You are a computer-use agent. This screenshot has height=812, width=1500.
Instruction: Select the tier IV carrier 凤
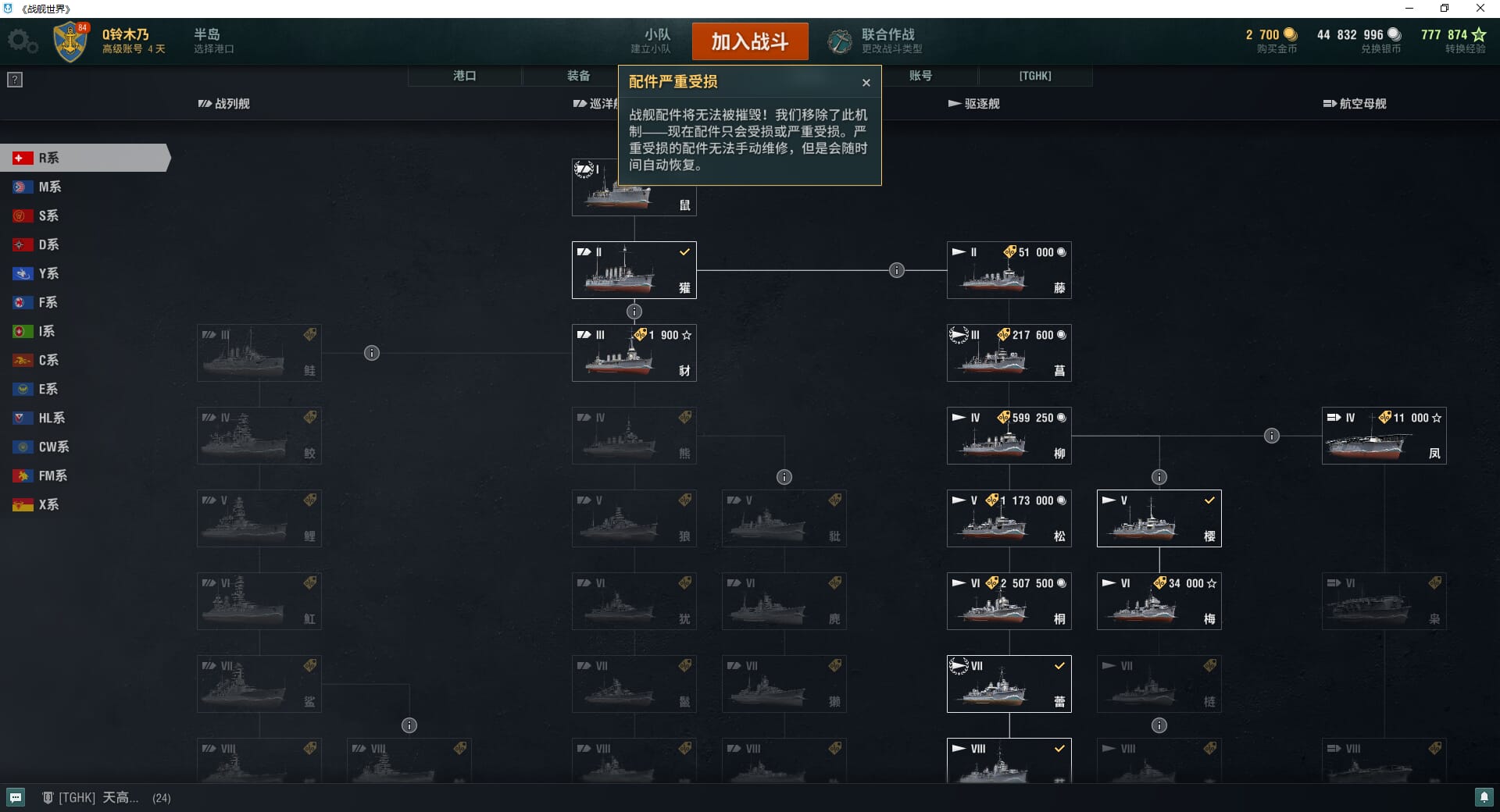(x=1384, y=436)
